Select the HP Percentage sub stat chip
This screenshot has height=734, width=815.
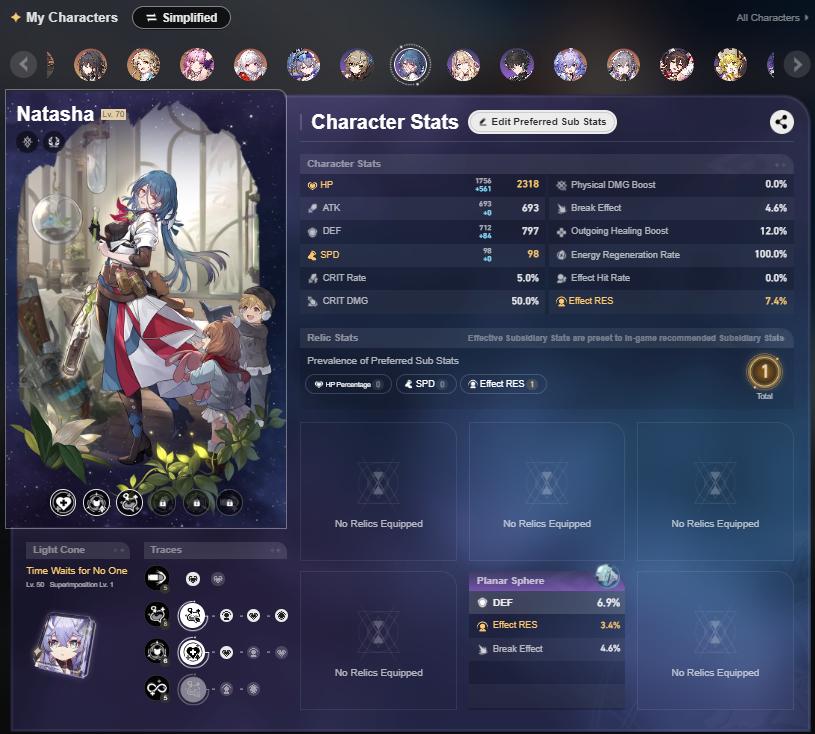(348, 384)
